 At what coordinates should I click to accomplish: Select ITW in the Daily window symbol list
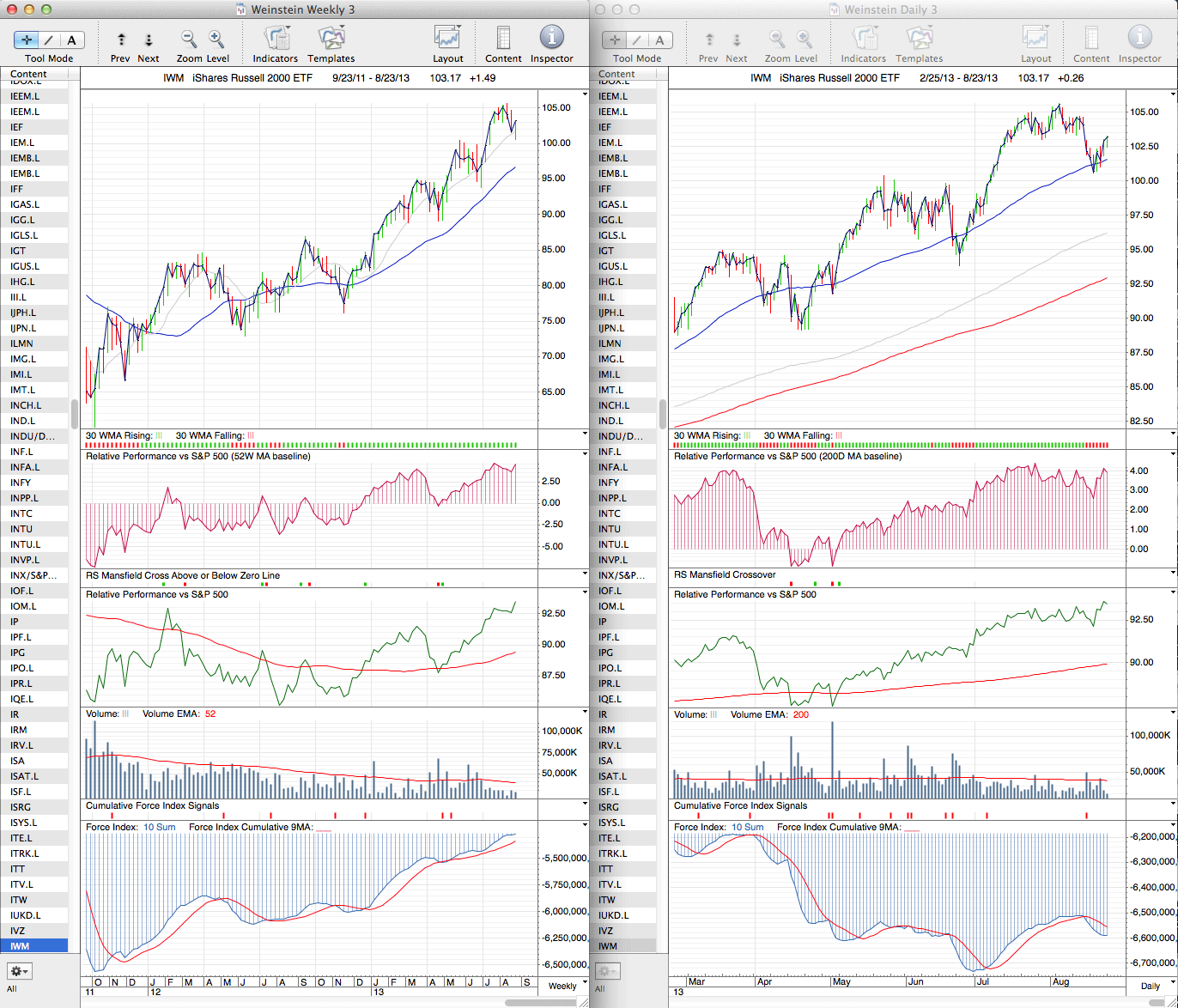(x=623, y=900)
